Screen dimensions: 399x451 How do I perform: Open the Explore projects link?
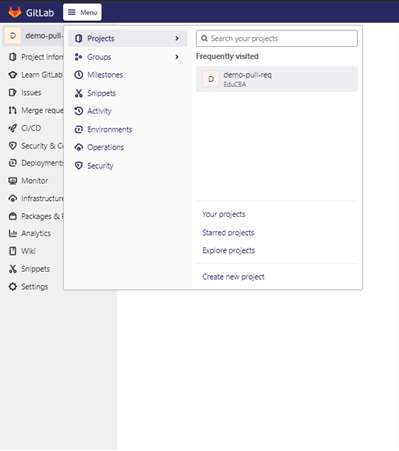point(229,251)
